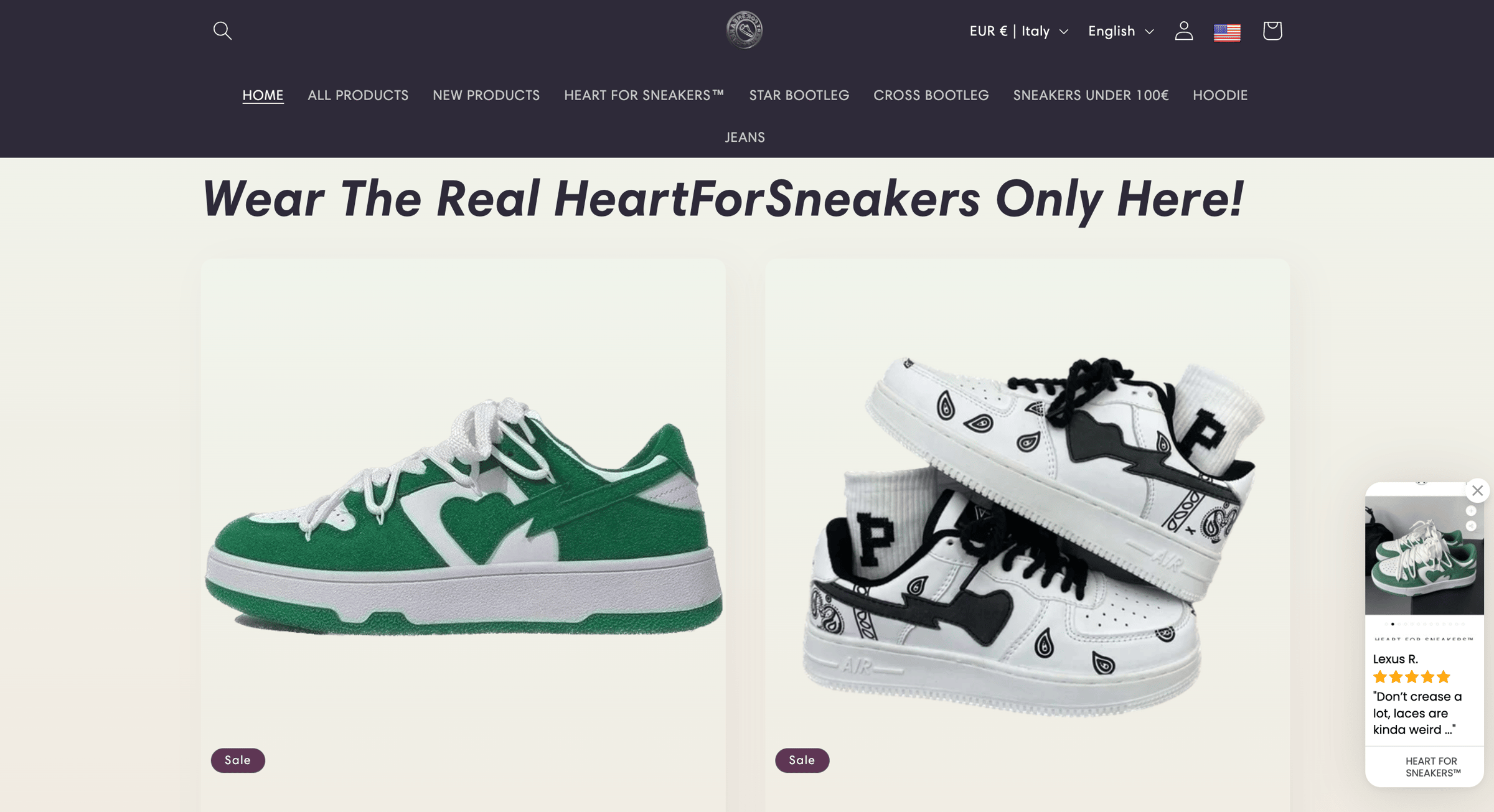Expand the English language dropdown
Screen dimensions: 1494x812
(x=1120, y=31)
